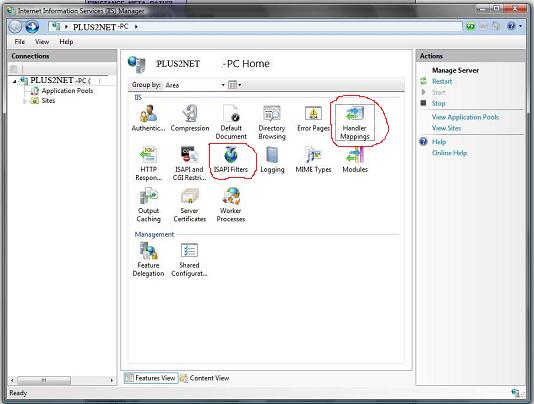The image size is (534, 404).
Task: Open the ISAPI Filters feature
Action: tap(231, 159)
